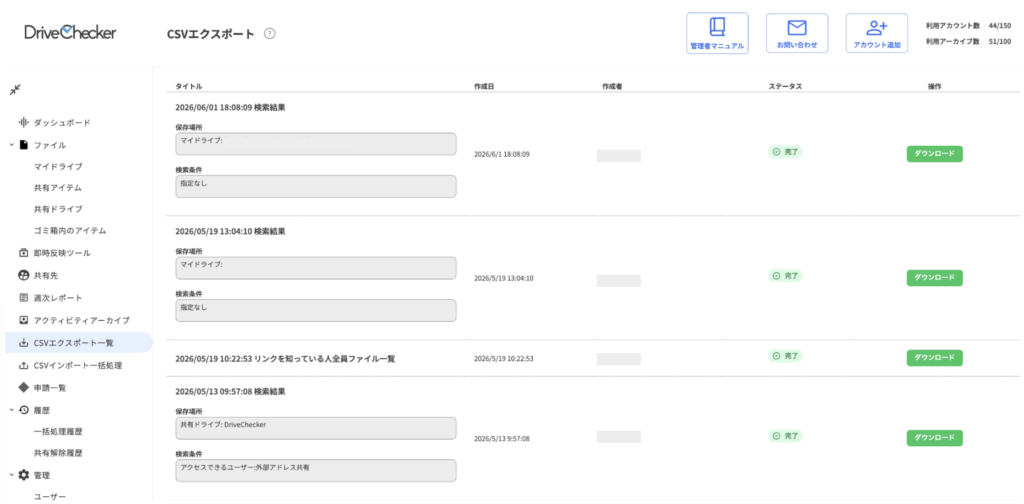Open the 管理者マニュアル book button
1024x504 pixels.
[x=717, y=33]
